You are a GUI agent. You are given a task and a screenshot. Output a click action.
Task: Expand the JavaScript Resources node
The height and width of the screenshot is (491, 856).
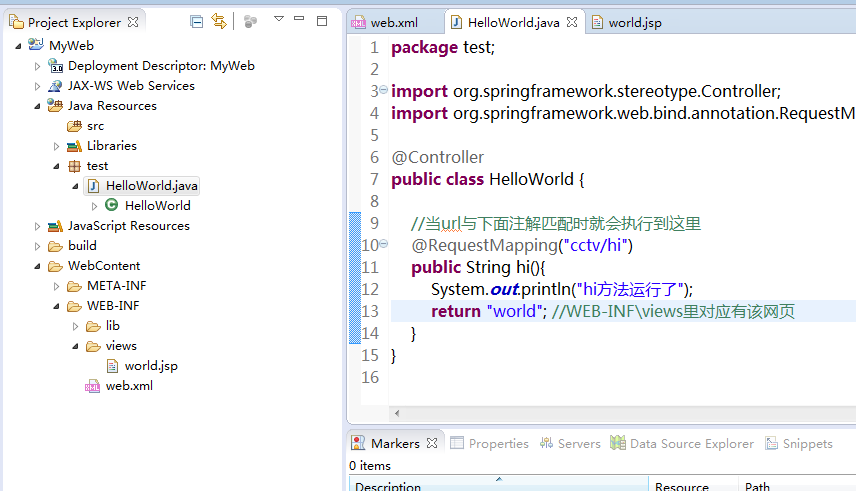point(38,226)
